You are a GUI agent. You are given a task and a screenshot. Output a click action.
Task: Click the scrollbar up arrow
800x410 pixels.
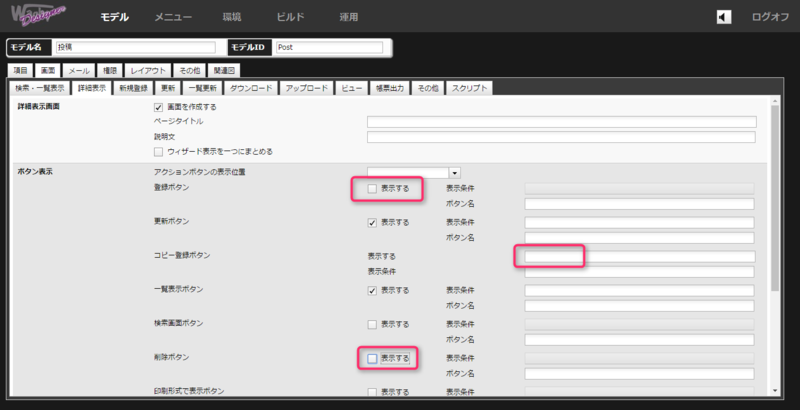(x=775, y=101)
